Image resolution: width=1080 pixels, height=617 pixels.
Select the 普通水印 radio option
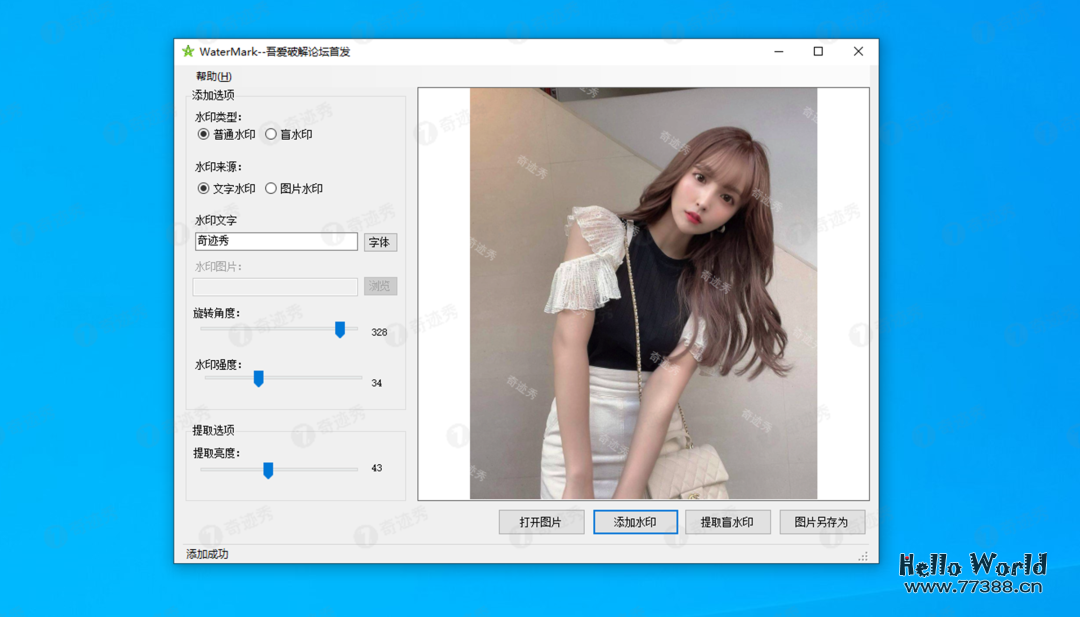click(x=204, y=134)
